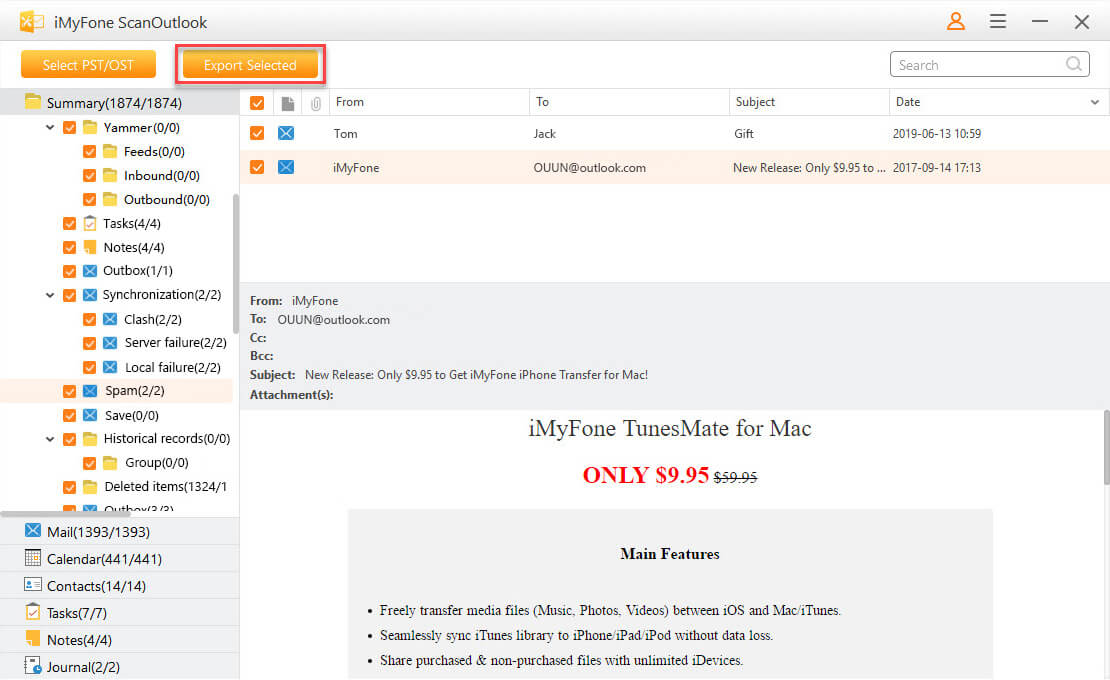Toggle the Spam folder checkbox

[x=70, y=391]
